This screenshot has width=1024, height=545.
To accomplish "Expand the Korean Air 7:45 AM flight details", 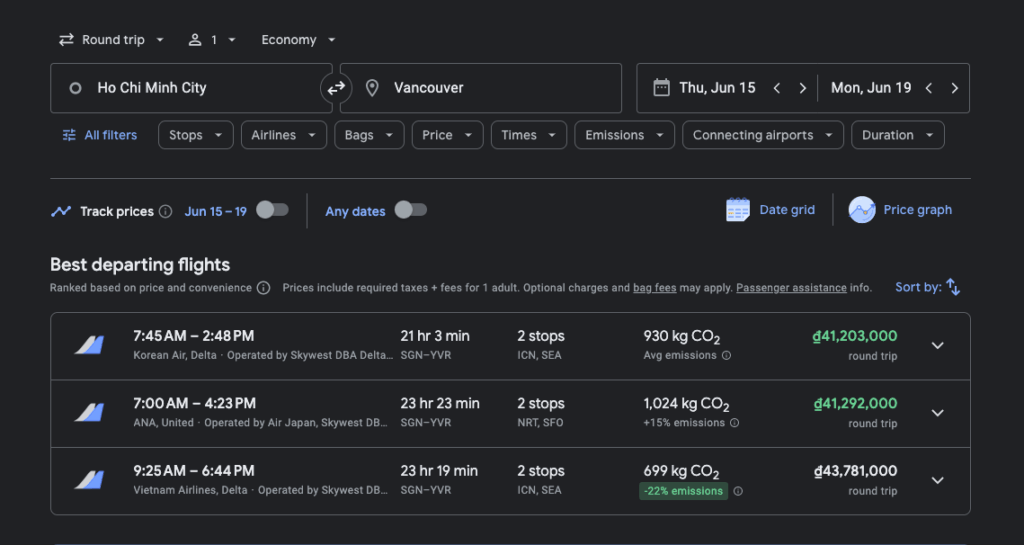I will (937, 345).
